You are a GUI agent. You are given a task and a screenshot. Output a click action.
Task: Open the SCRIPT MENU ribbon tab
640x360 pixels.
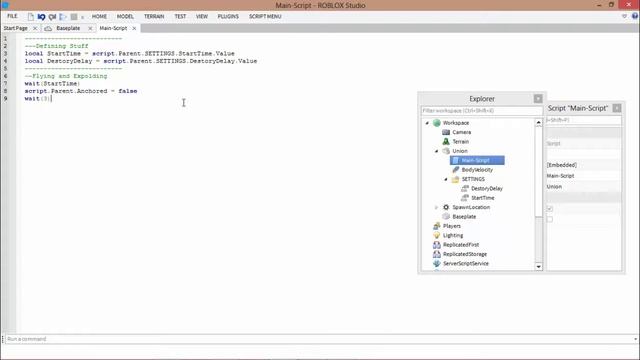tap(265, 16)
